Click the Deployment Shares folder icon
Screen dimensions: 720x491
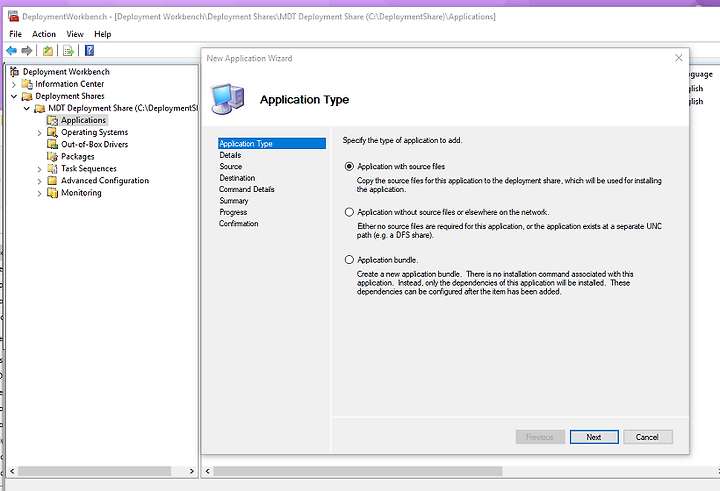[28, 96]
